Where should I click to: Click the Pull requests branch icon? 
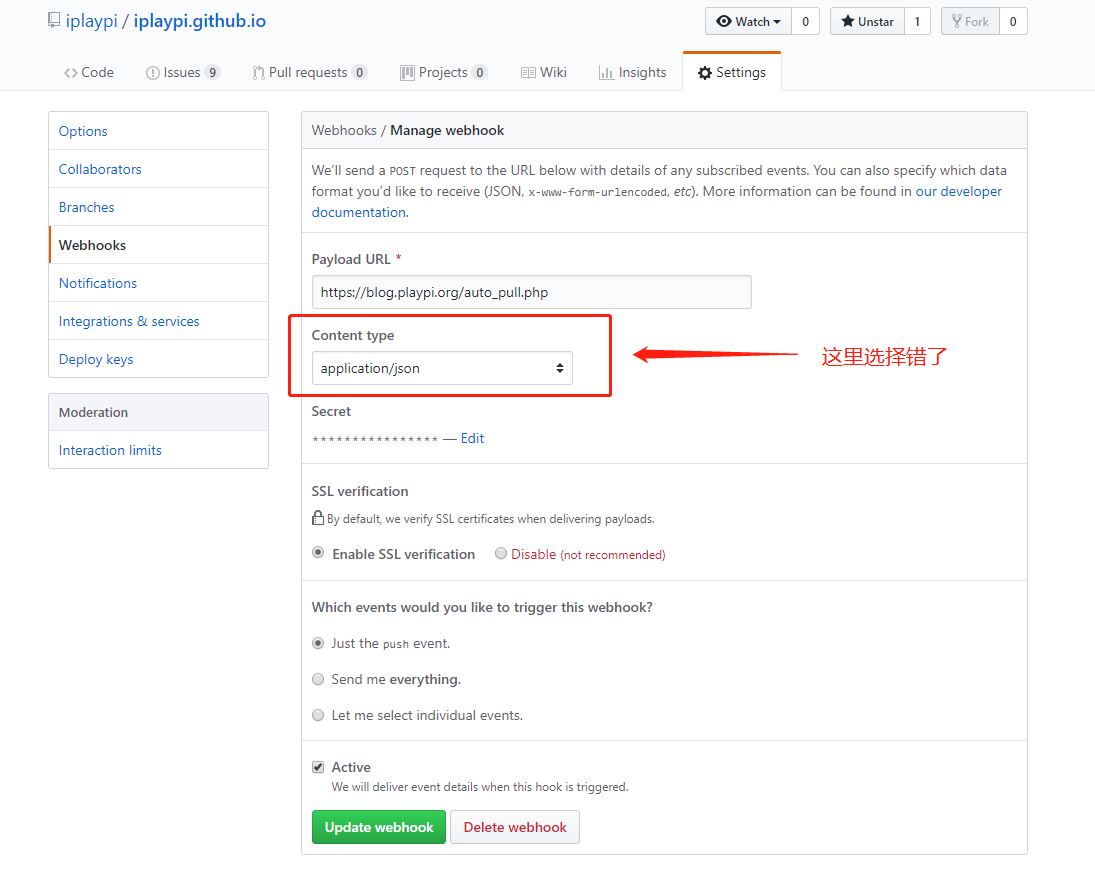[258, 73]
